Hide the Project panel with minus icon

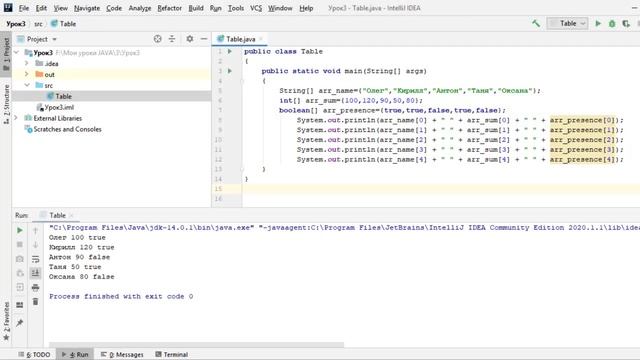204,39
